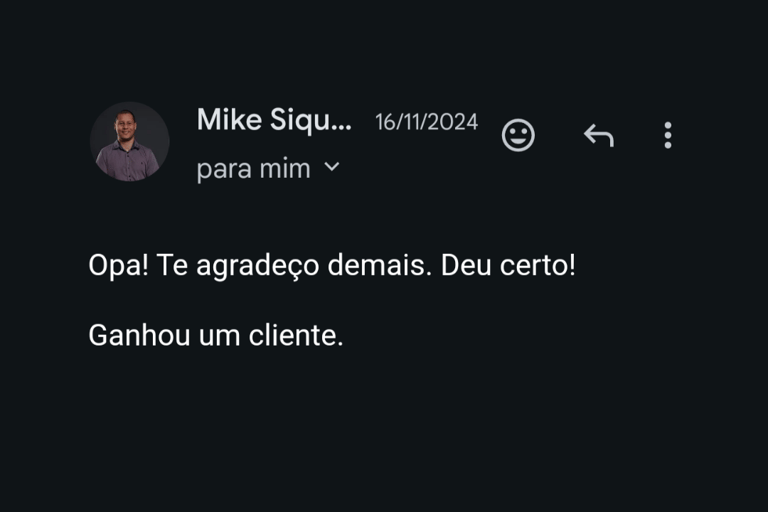Open Mike Siqu... sender profile photo

(x=130, y=142)
